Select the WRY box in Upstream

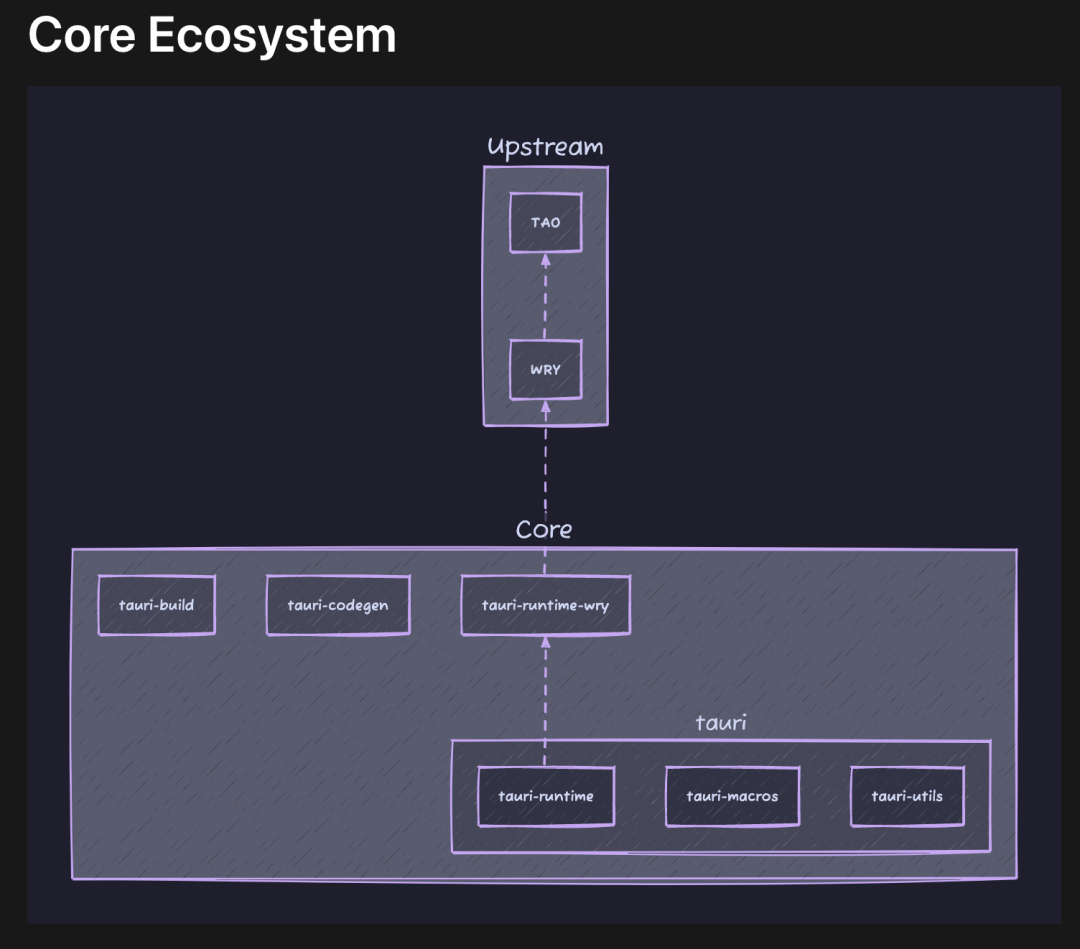pos(546,369)
